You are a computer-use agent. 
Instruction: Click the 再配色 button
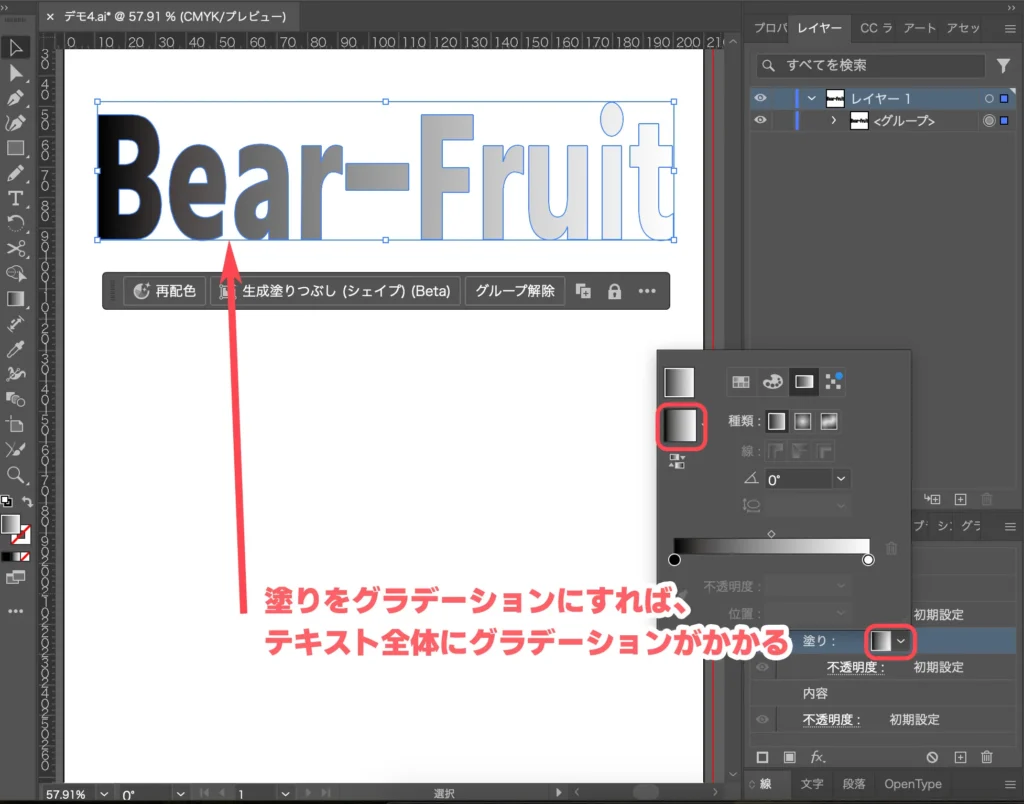(x=165, y=291)
